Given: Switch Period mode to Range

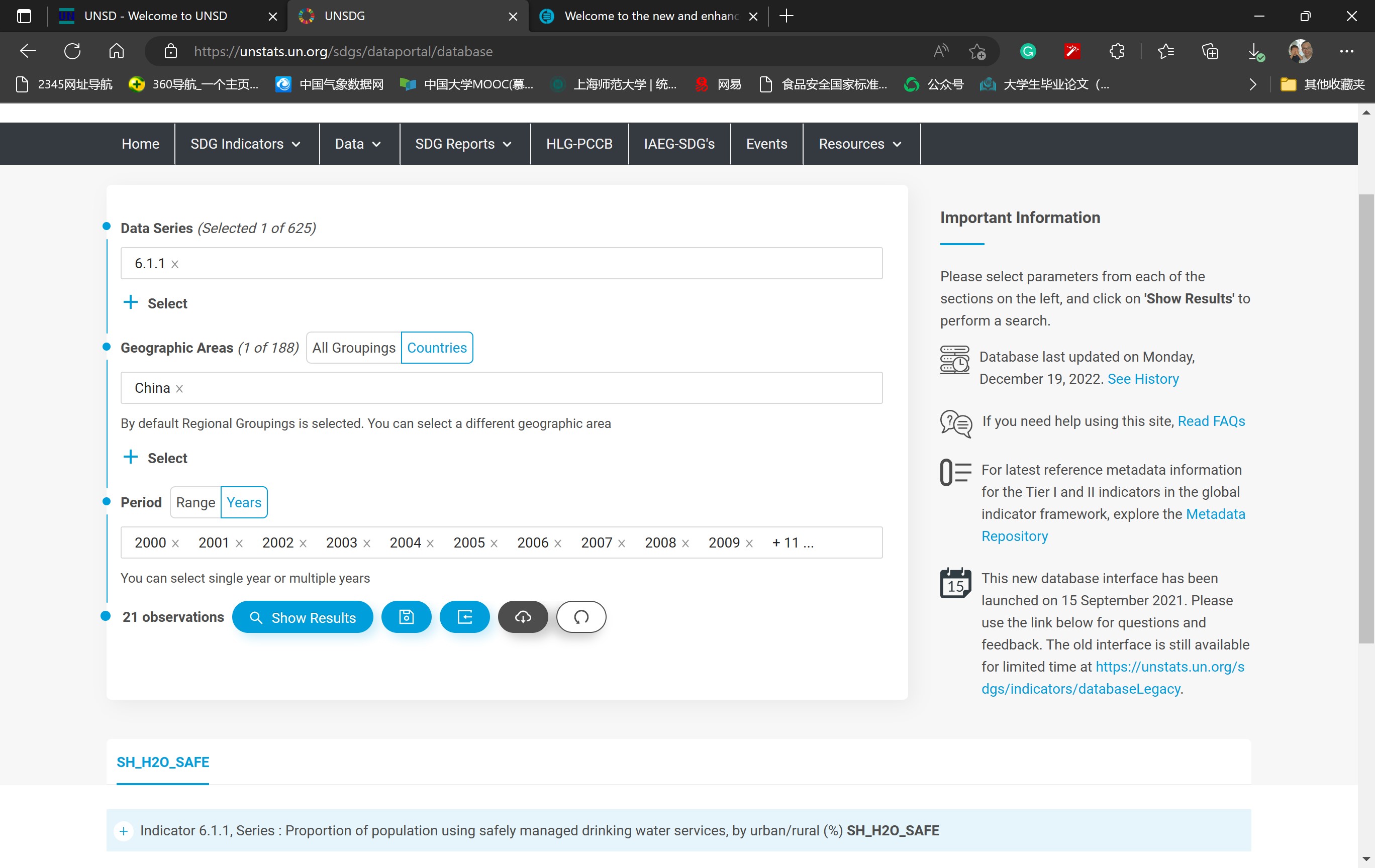Looking at the screenshot, I should (x=195, y=502).
